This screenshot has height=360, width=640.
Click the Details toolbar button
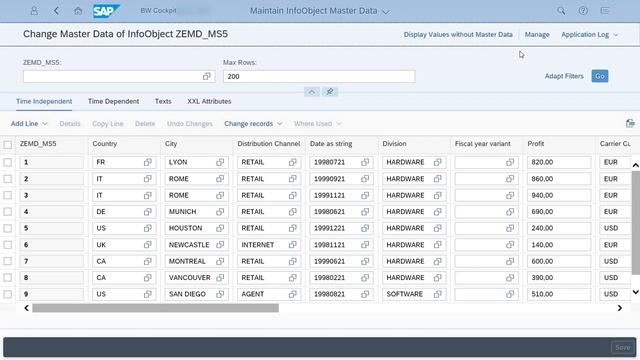point(70,123)
